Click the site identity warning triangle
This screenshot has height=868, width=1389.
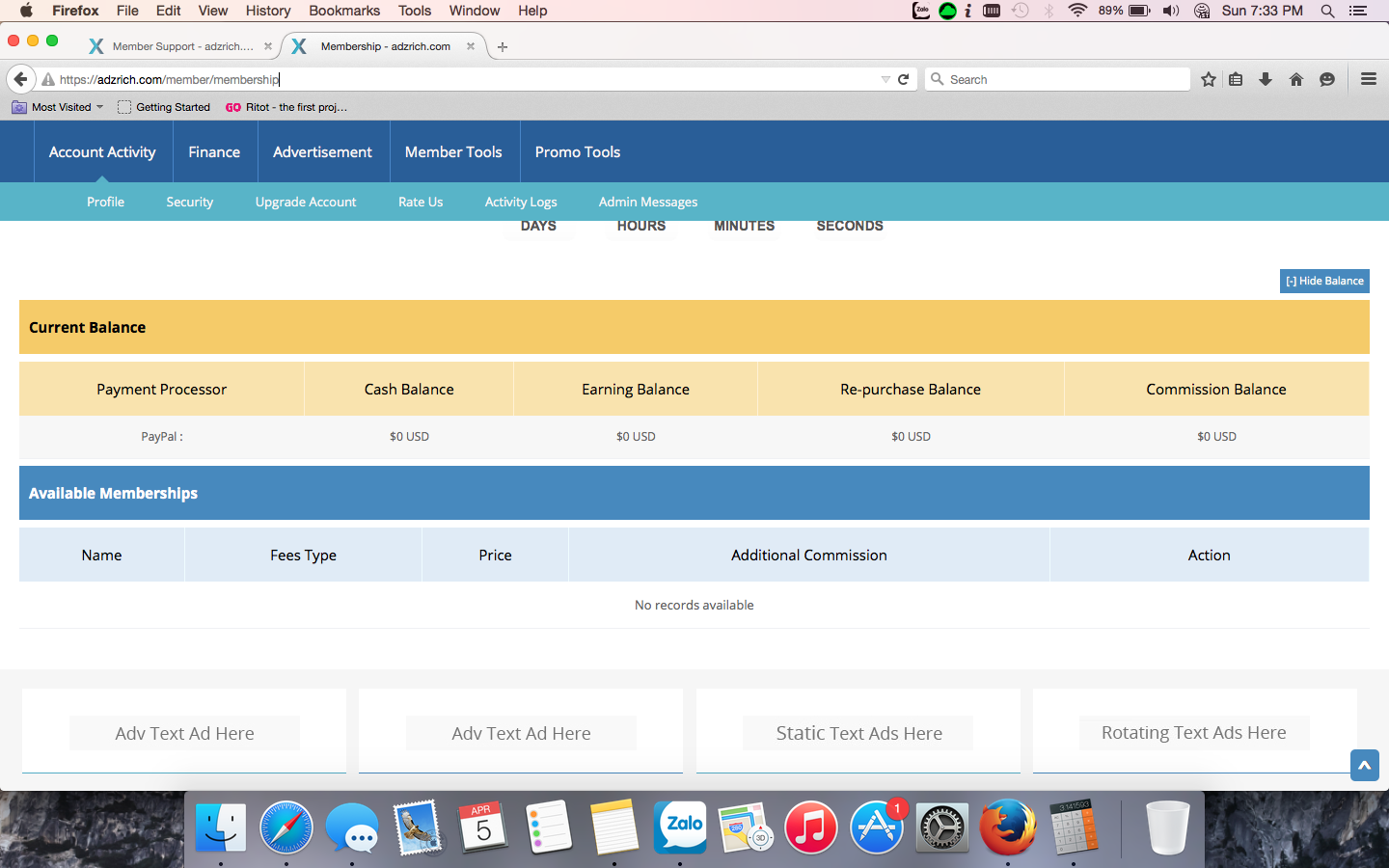(x=48, y=79)
